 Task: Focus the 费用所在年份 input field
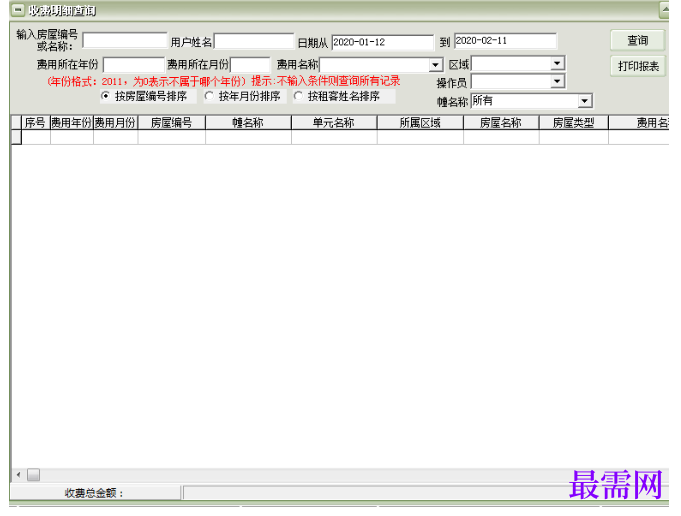click(134, 65)
